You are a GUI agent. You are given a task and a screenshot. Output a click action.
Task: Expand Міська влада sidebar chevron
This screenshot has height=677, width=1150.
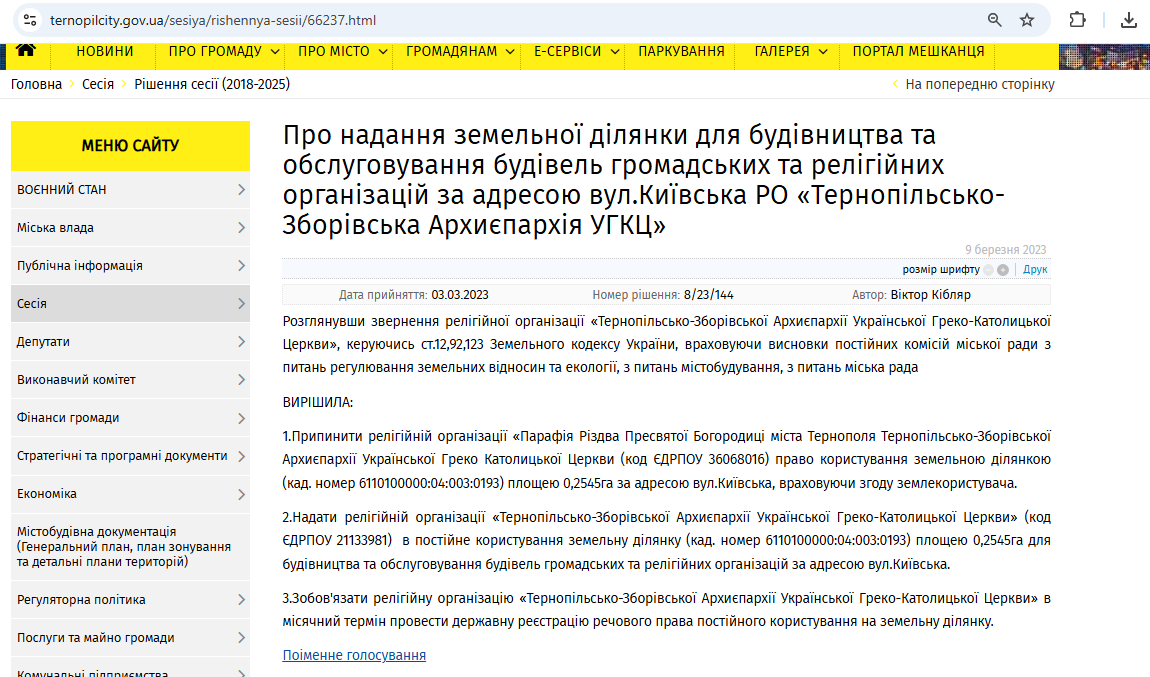click(241, 228)
